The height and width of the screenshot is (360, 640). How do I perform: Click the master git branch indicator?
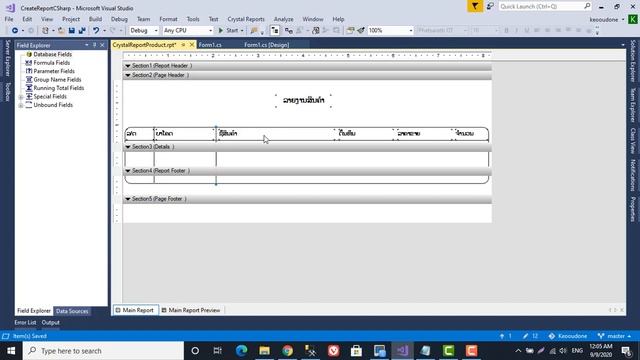coord(614,336)
